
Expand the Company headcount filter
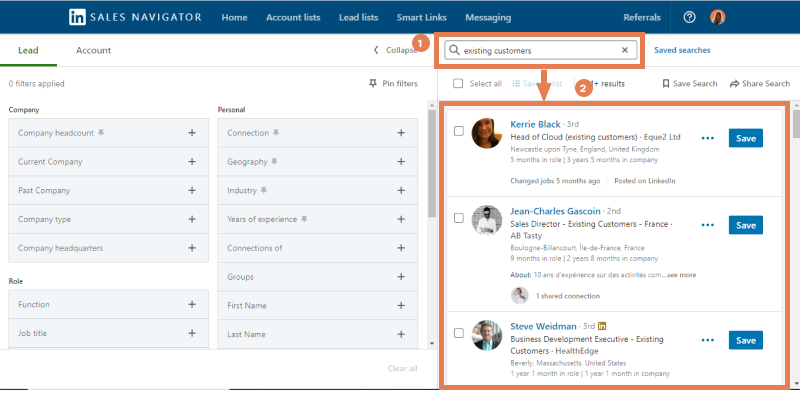point(192,133)
